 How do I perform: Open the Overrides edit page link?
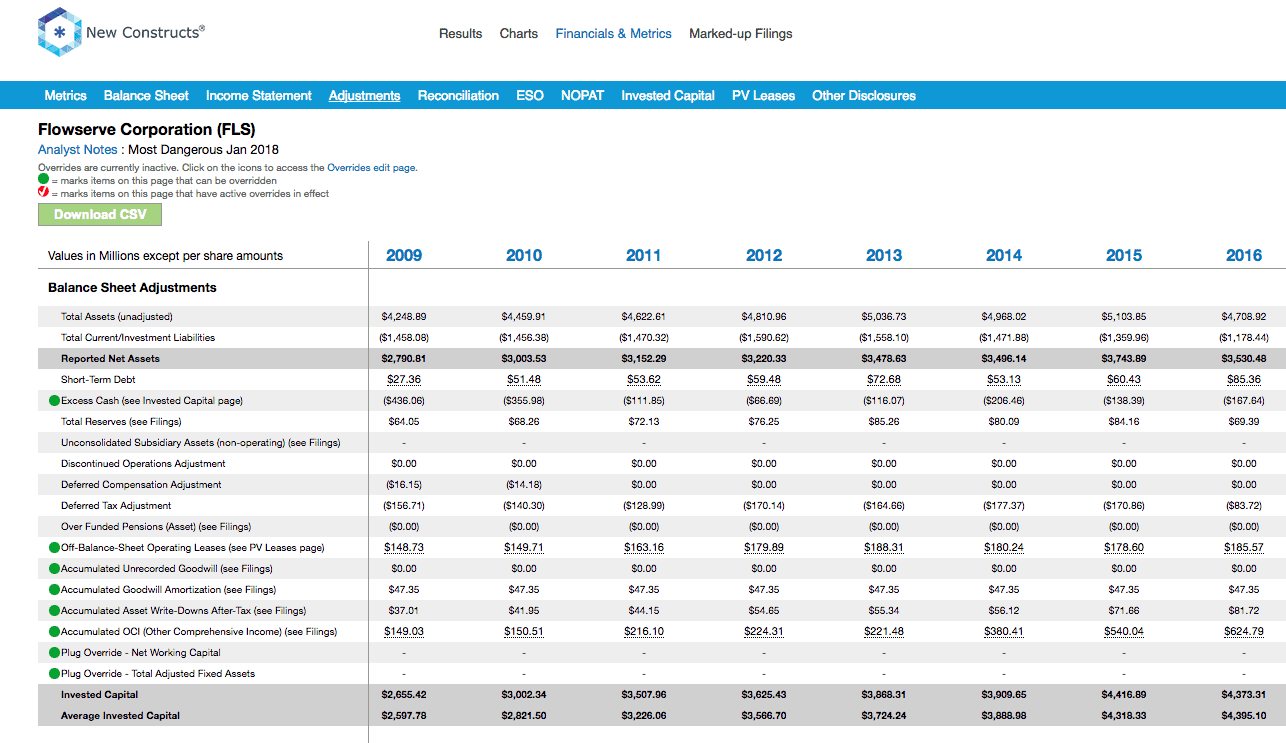tap(371, 168)
